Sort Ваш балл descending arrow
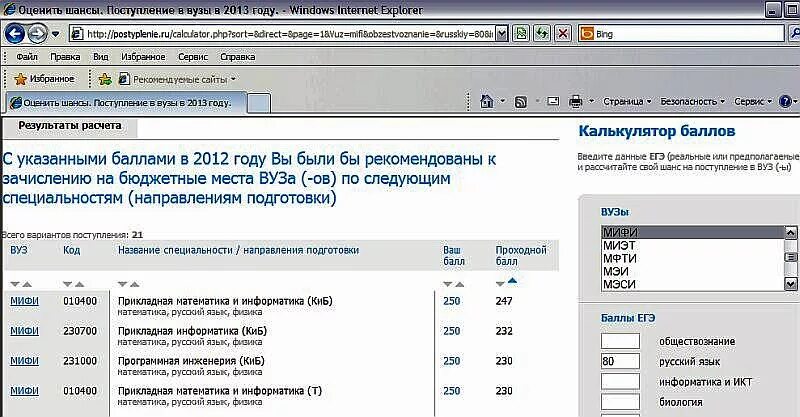The height and width of the screenshot is (417, 800). tap(447, 284)
